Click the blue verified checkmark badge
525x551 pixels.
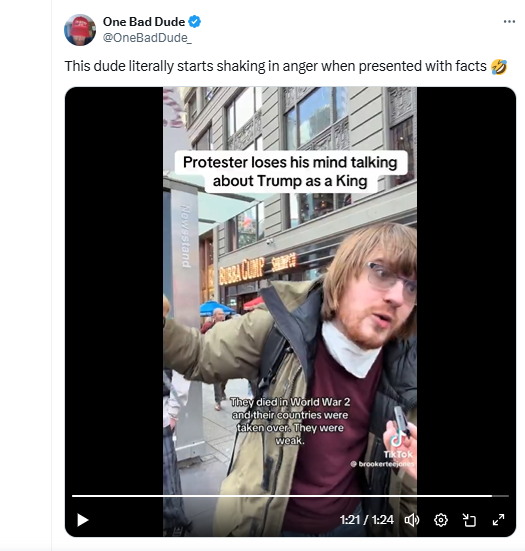pyautogui.click(x=195, y=22)
